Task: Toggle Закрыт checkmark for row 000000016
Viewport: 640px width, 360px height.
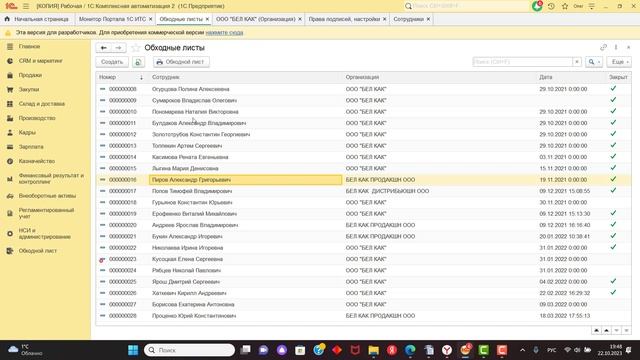Action: tap(613, 179)
